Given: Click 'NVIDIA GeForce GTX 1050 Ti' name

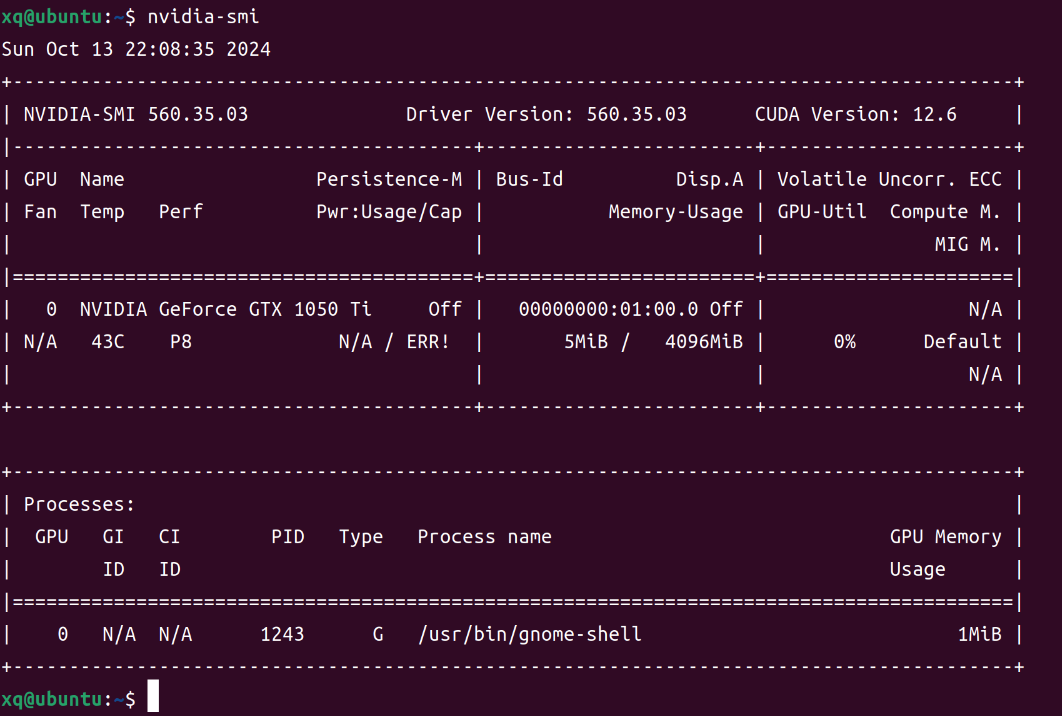Looking at the screenshot, I should pyautogui.click(x=226, y=309).
